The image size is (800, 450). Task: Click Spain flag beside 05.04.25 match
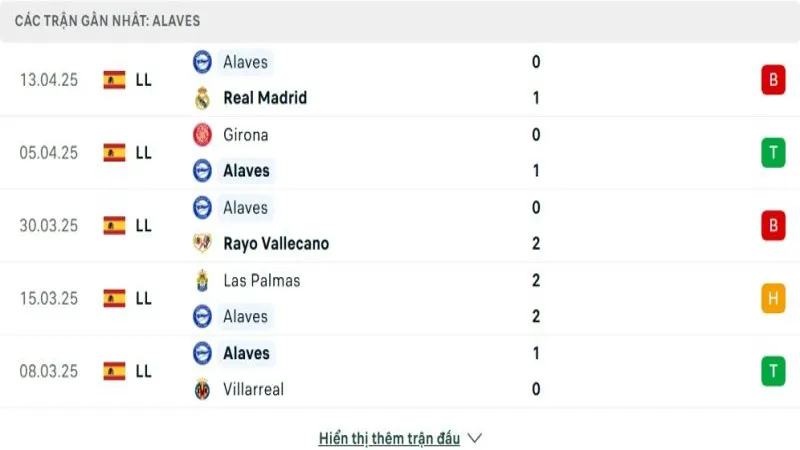(114, 153)
